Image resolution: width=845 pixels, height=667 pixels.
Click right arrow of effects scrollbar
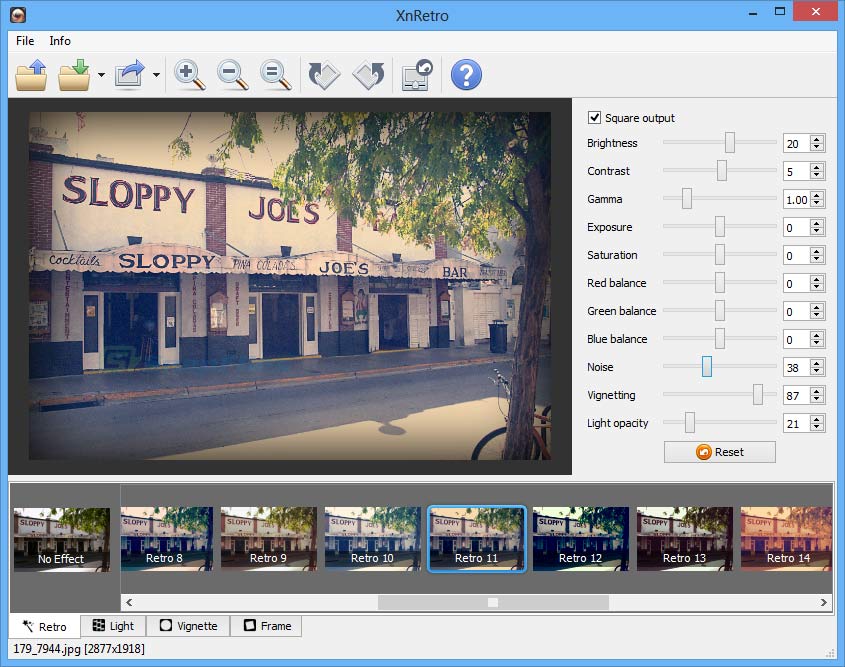tap(824, 602)
